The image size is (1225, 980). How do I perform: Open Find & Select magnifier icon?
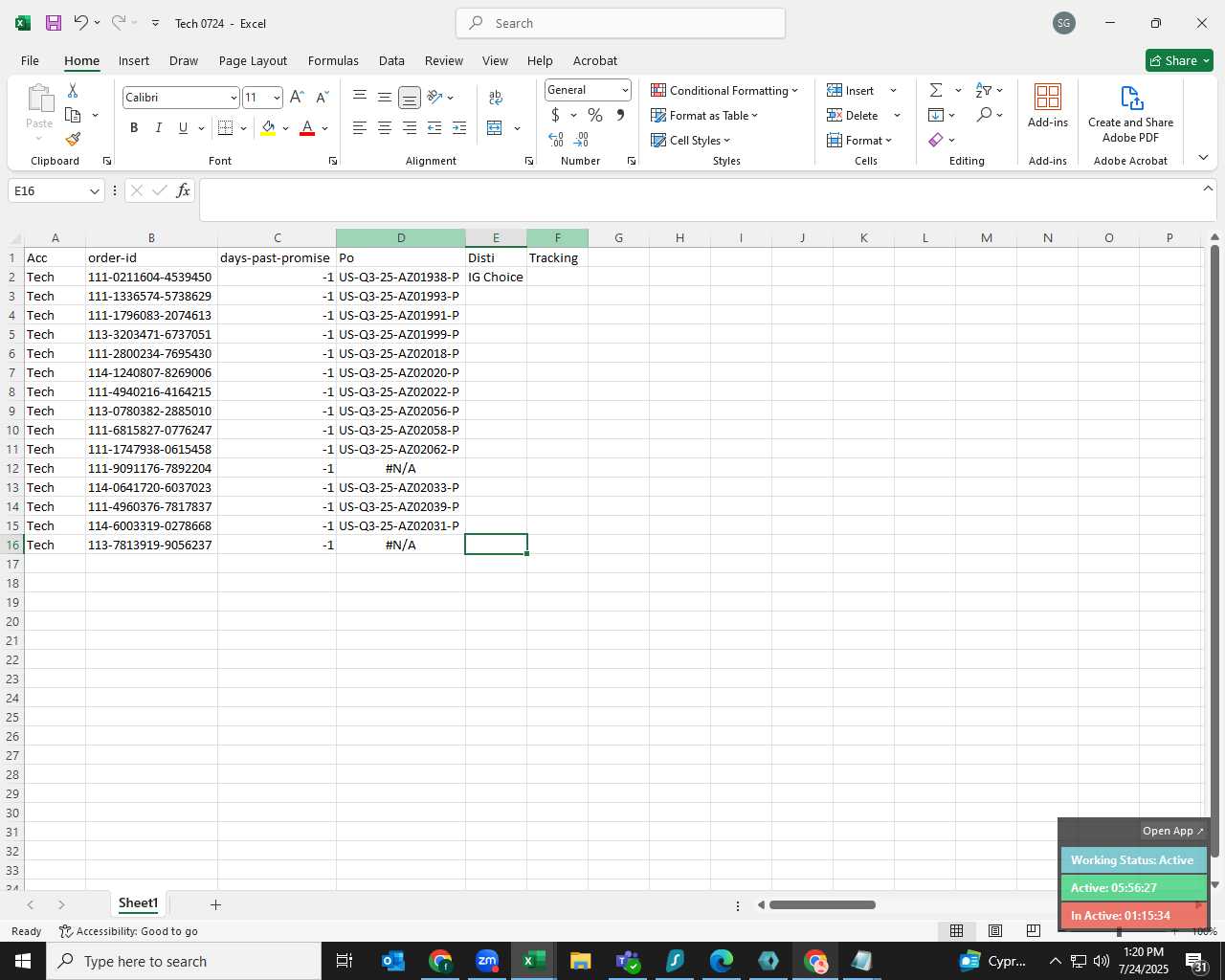[984, 115]
